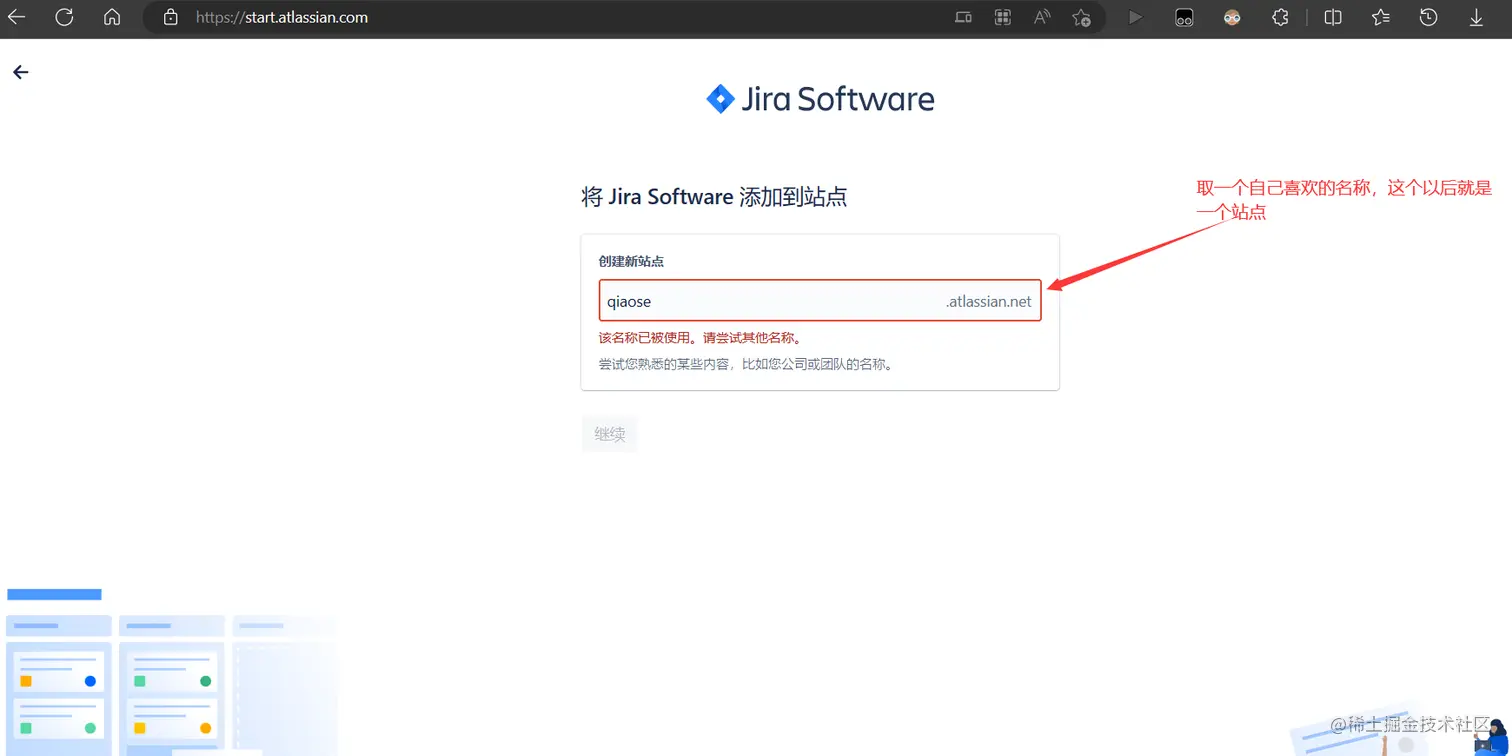Go back using the page's left arrow

[20, 72]
